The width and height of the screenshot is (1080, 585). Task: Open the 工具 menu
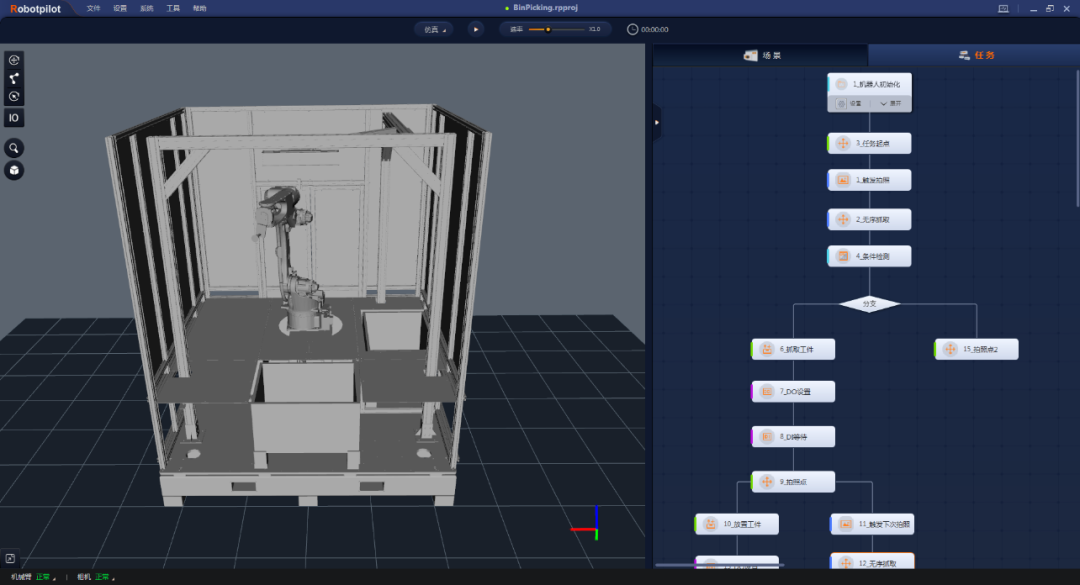tap(173, 8)
